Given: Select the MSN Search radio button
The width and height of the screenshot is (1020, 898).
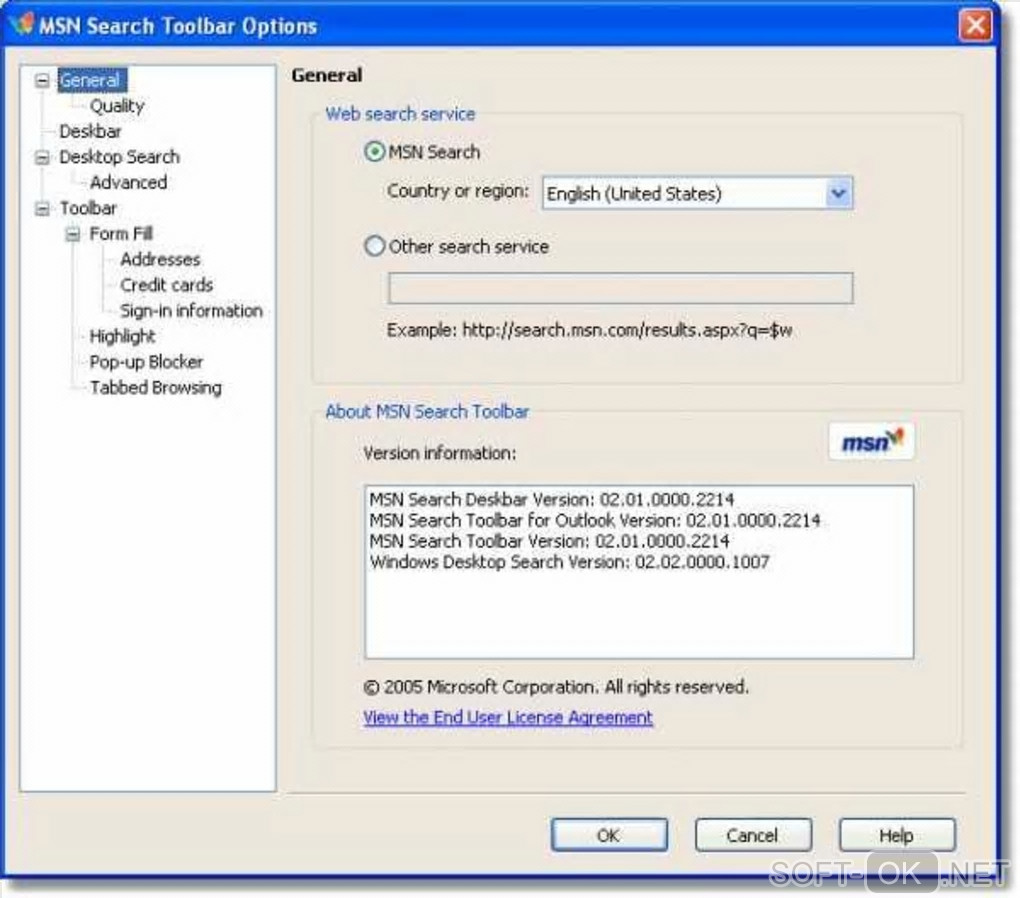Looking at the screenshot, I should point(375,152).
